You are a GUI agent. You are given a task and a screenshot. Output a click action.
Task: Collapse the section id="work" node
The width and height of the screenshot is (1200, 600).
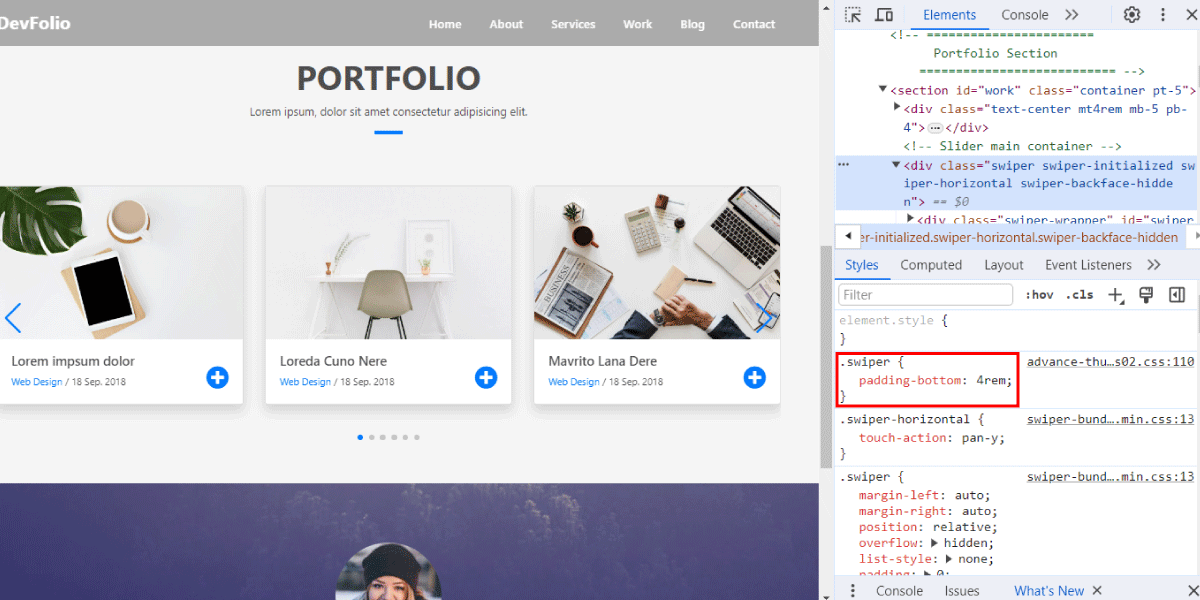[882, 90]
